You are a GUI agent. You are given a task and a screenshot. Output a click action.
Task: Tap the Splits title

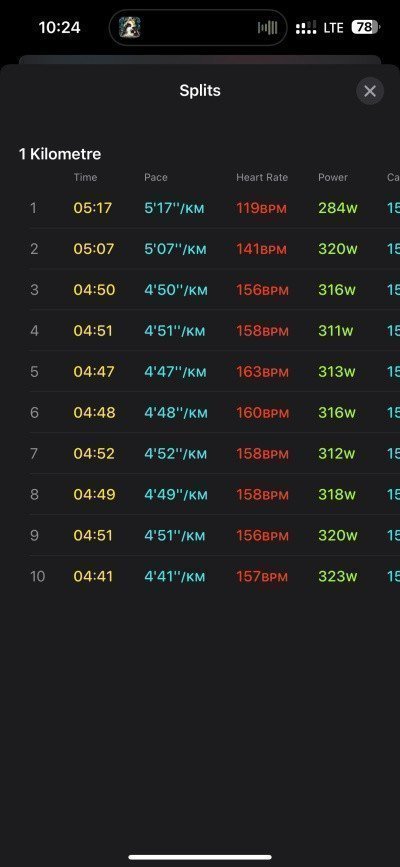pyautogui.click(x=200, y=91)
